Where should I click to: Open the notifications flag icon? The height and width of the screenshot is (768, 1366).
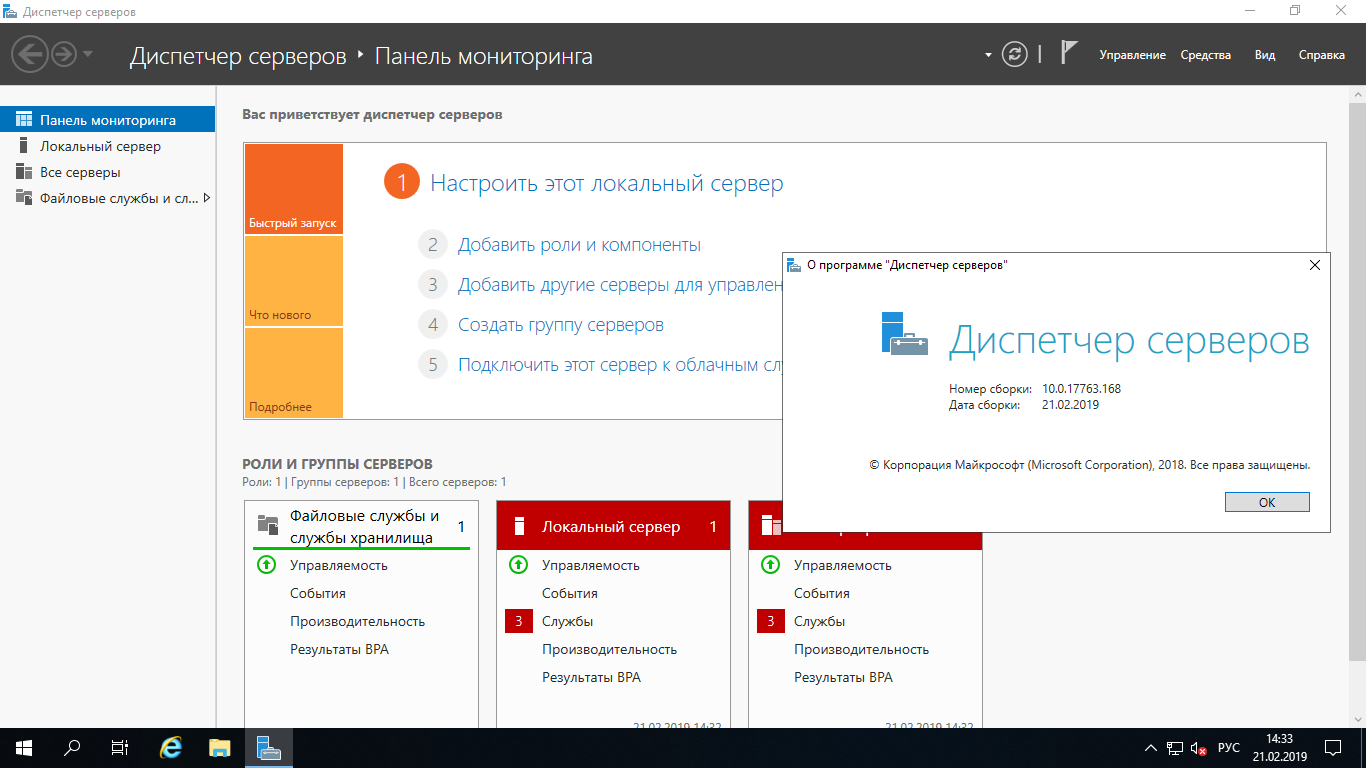pos(1068,53)
